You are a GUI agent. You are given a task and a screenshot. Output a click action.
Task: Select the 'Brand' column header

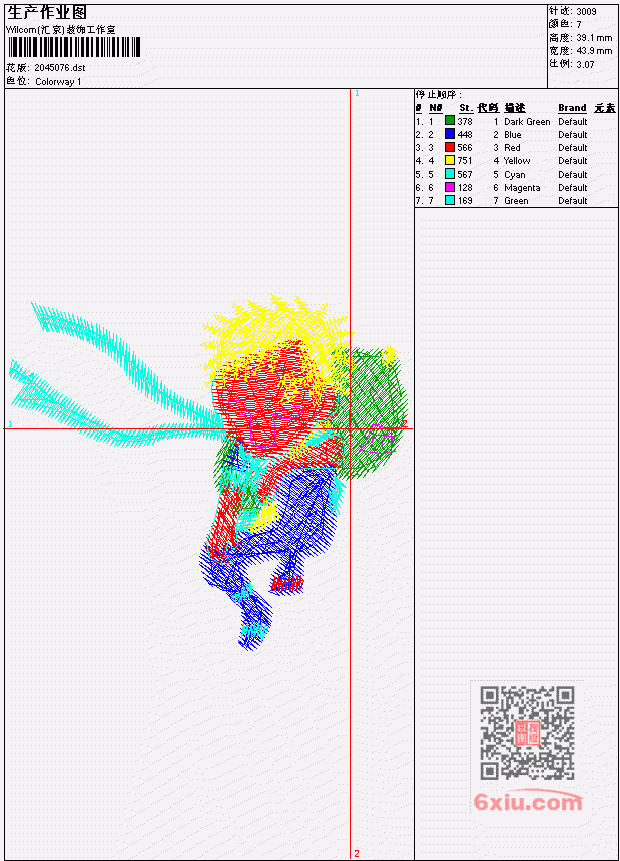pos(572,108)
